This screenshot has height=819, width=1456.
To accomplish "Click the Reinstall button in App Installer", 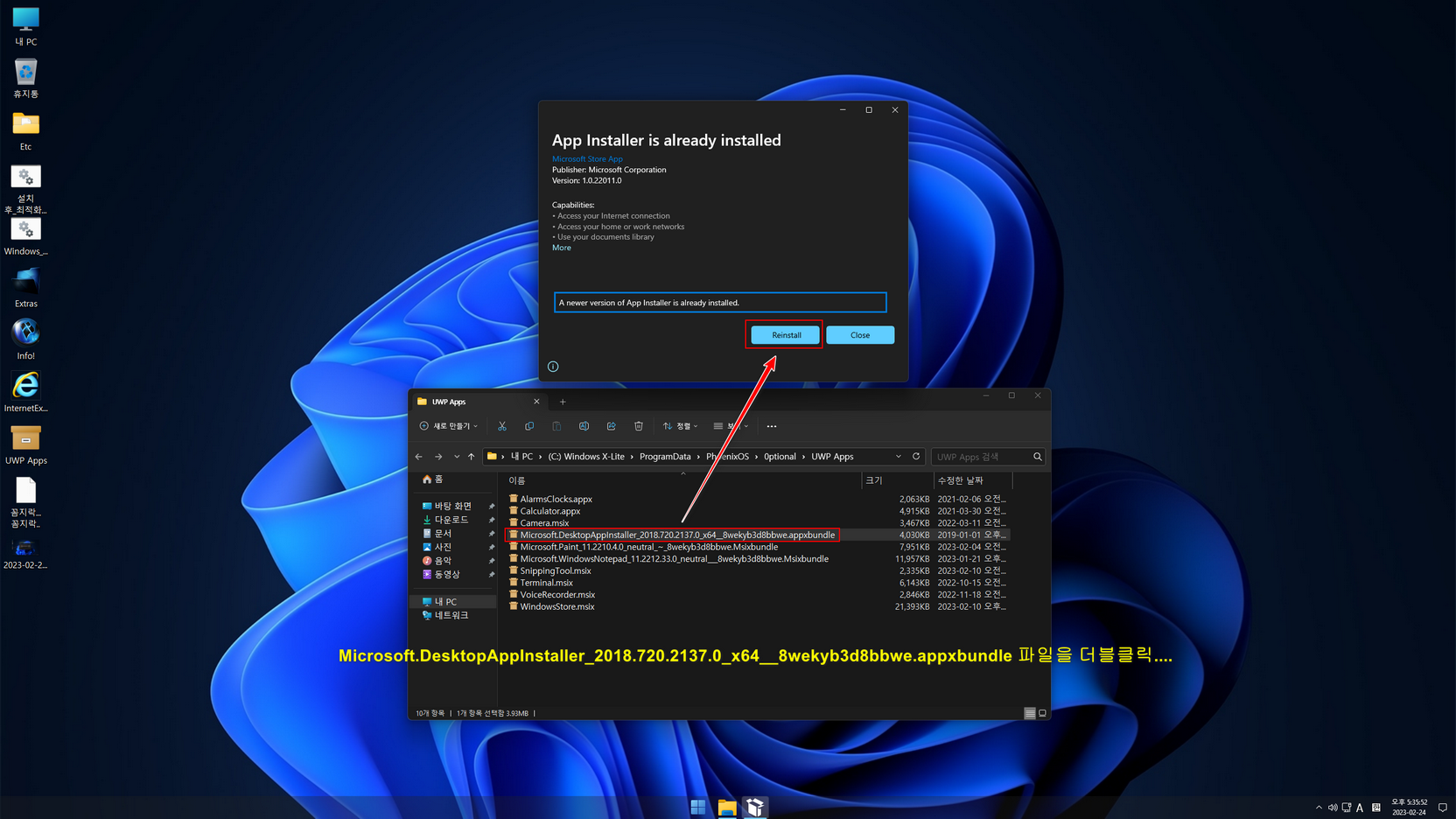I will (x=786, y=335).
